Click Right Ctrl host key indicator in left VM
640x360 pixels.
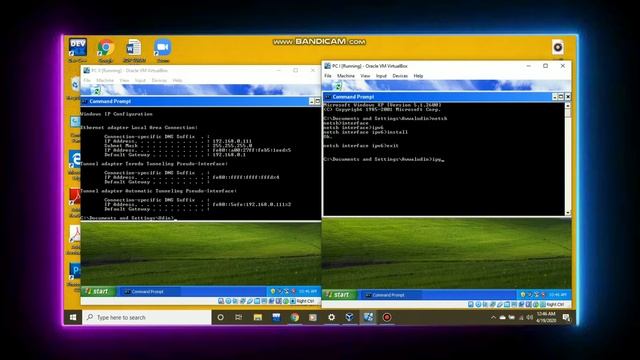pos(305,301)
